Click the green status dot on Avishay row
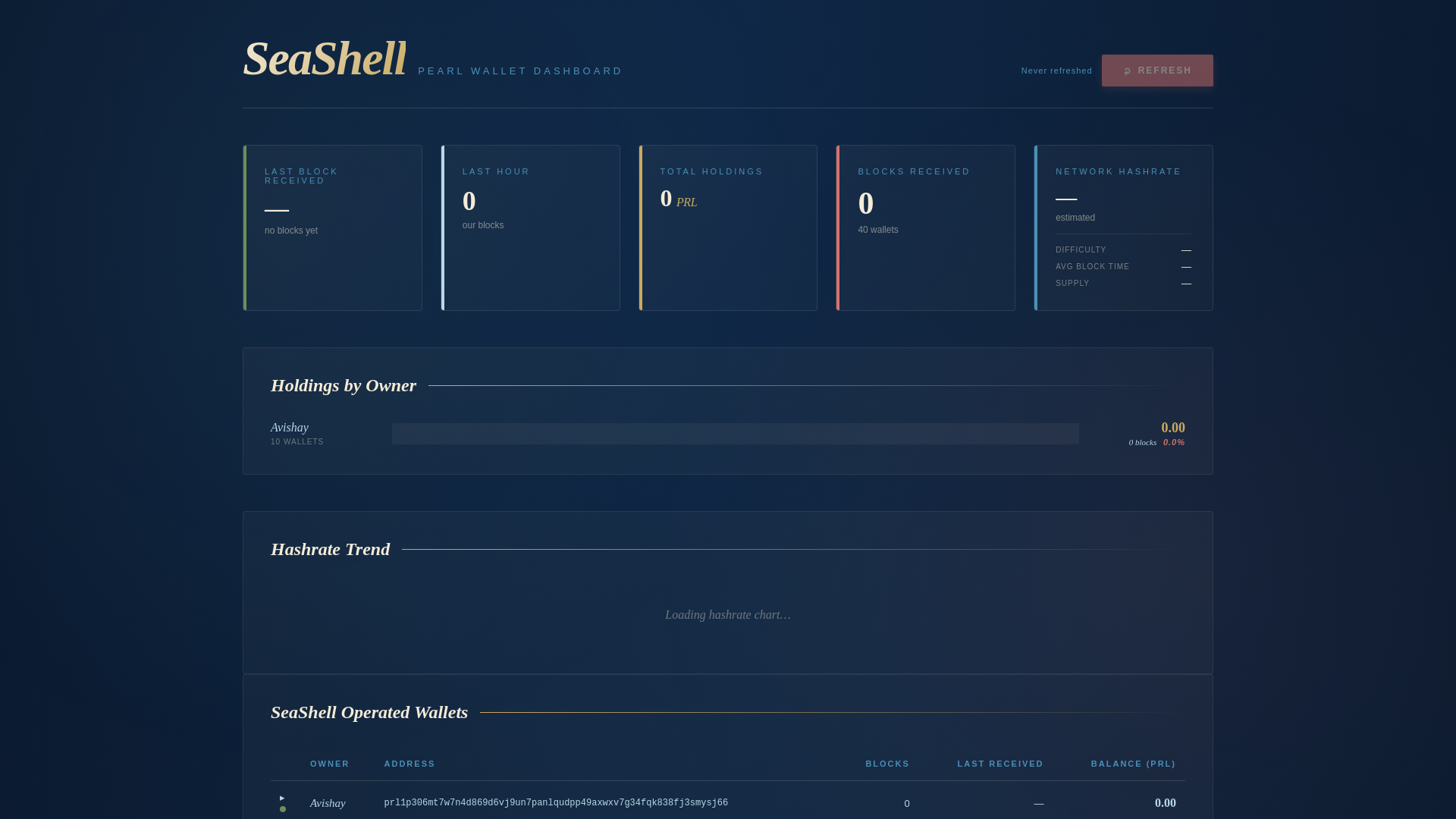The height and width of the screenshot is (819, 1456). pos(283,809)
